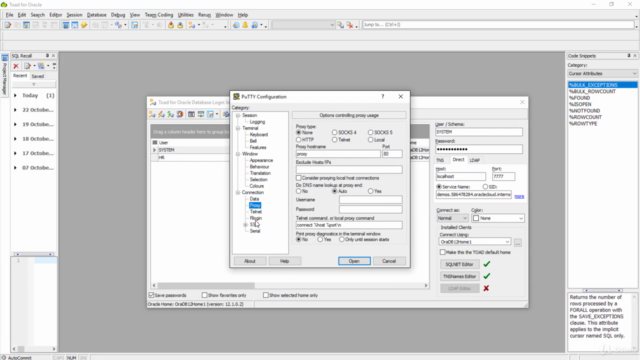Screen dimensions: 640x360
Task: Open the Cursor Attributes category dropdown
Action: 602,73
